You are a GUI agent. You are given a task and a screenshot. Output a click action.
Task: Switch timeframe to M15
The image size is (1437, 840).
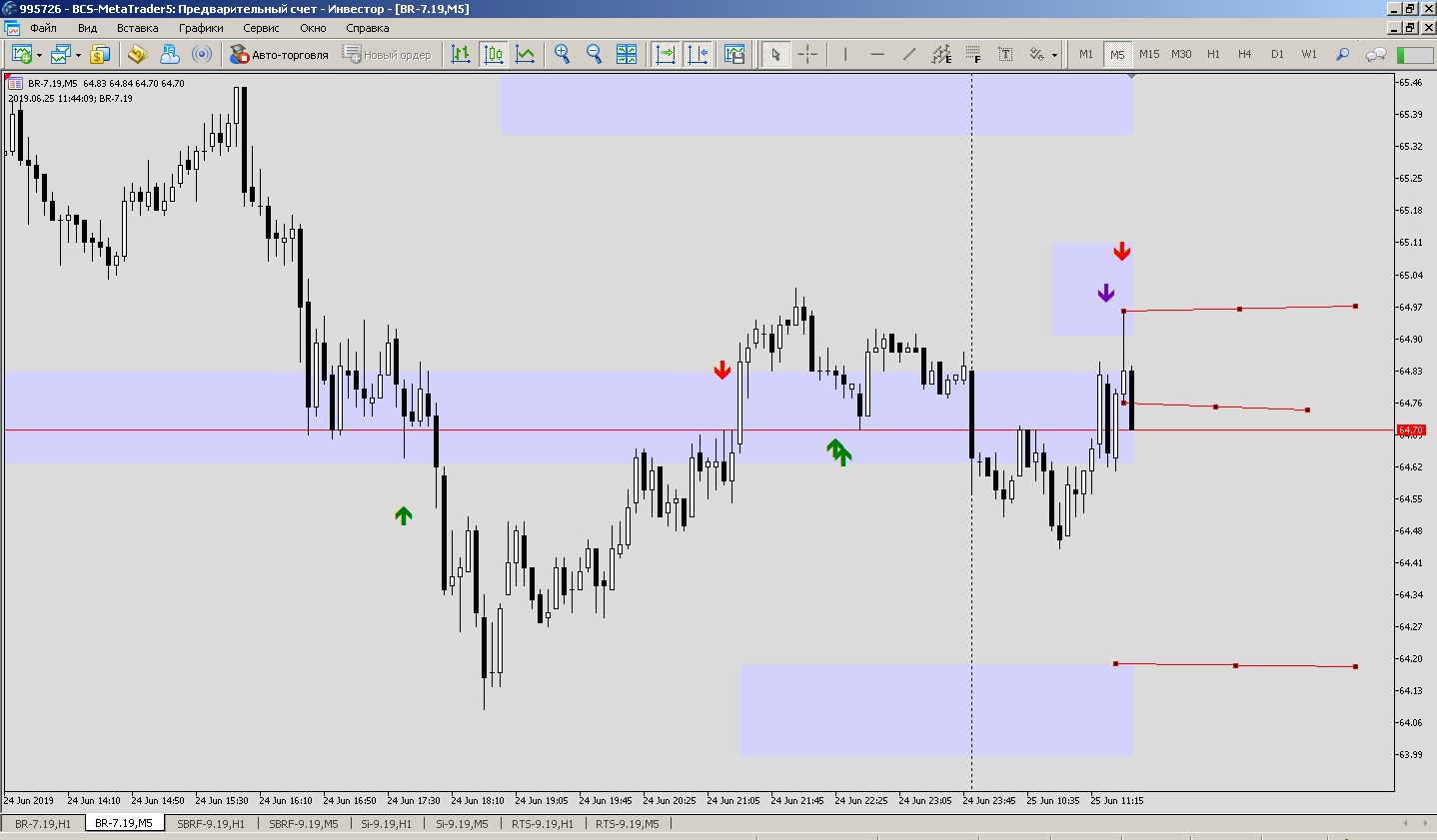(1149, 54)
